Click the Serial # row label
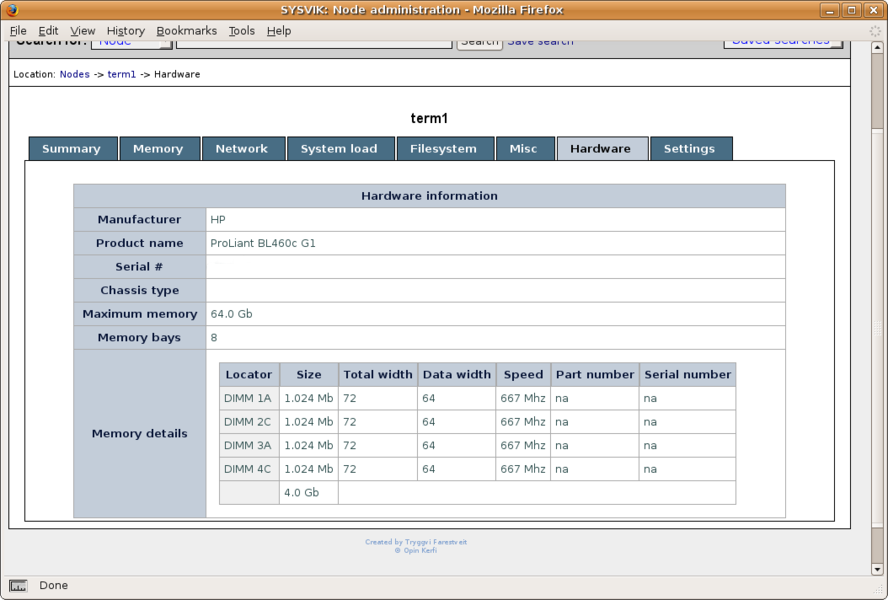 [x=139, y=267]
